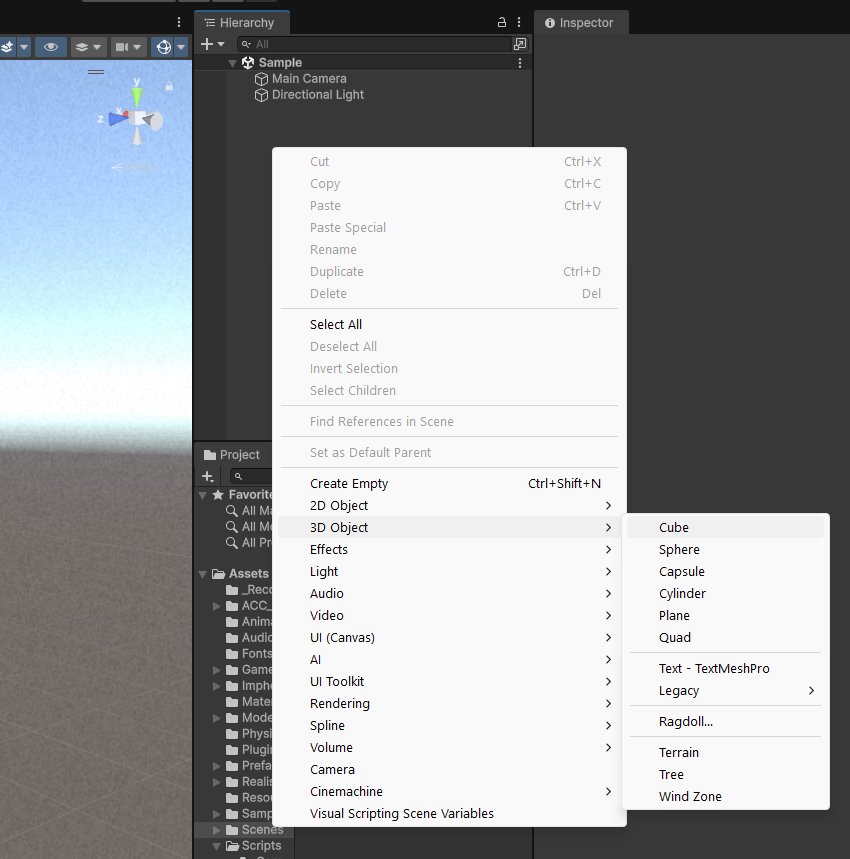Open the Cinemachine submenu
850x859 pixels.
point(450,792)
